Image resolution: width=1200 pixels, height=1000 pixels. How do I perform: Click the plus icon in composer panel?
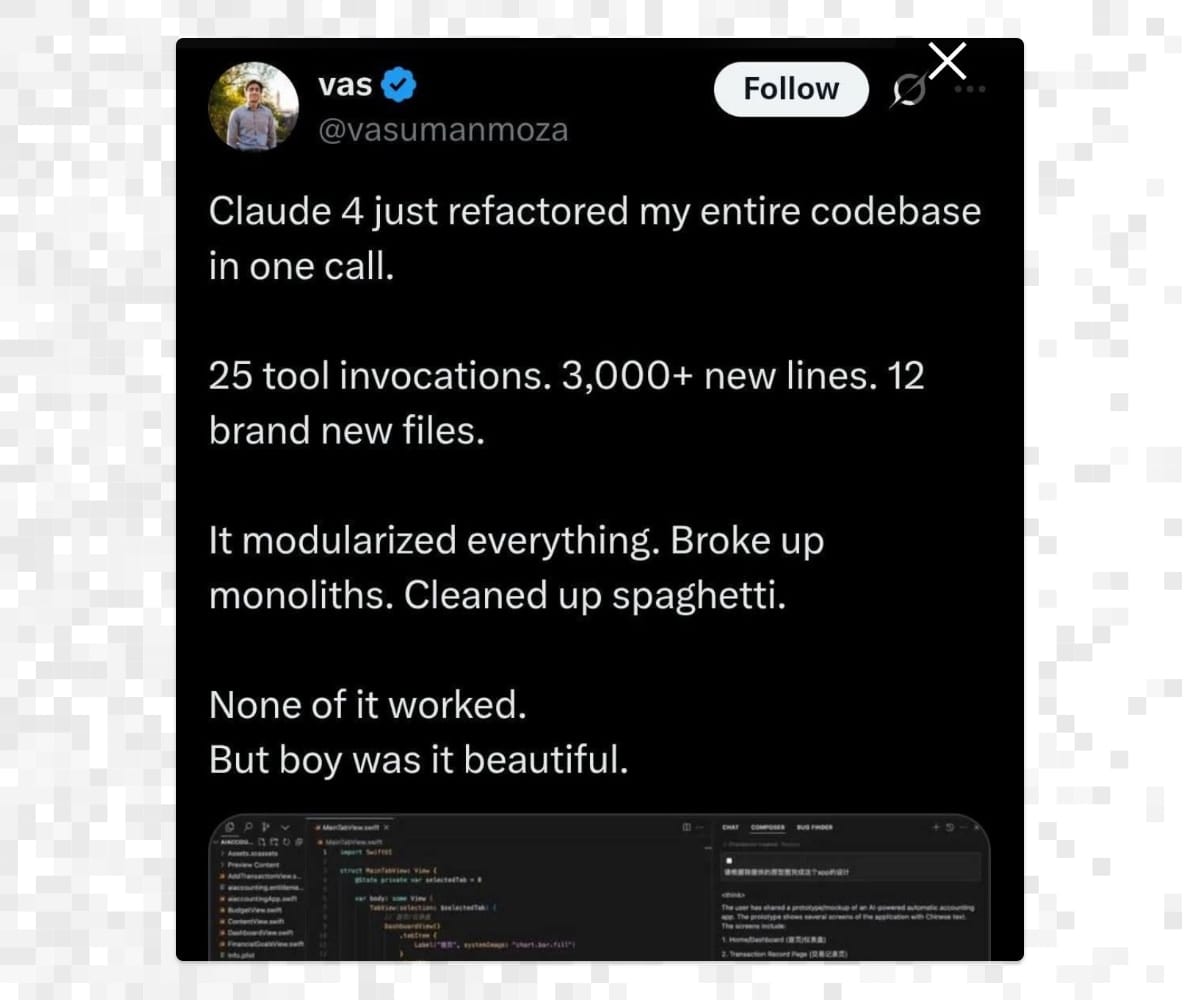pos(936,827)
